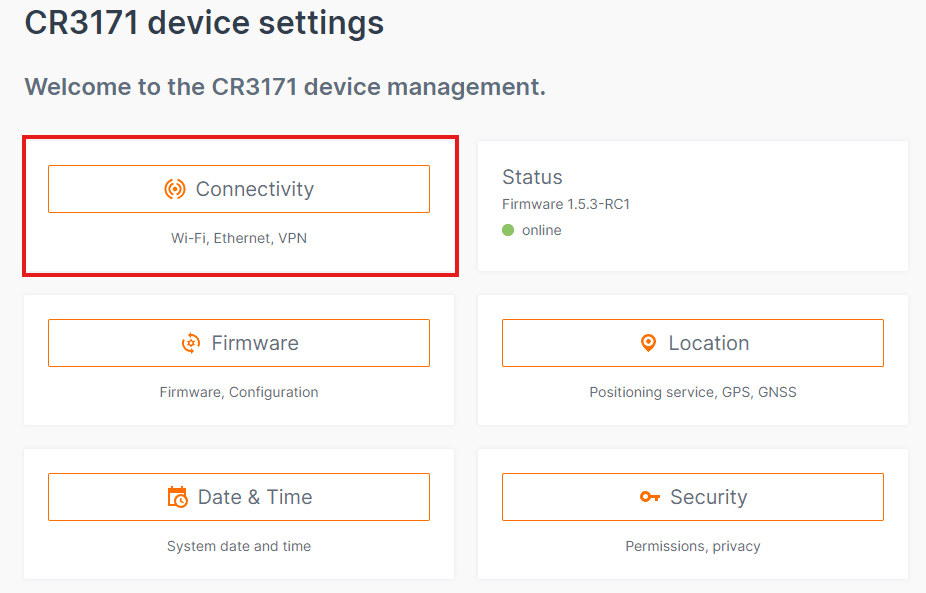This screenshot has height=593, width=926.
Task: Click the 'Firmware, Configuration' description text
Action: [x=239, y=392]
